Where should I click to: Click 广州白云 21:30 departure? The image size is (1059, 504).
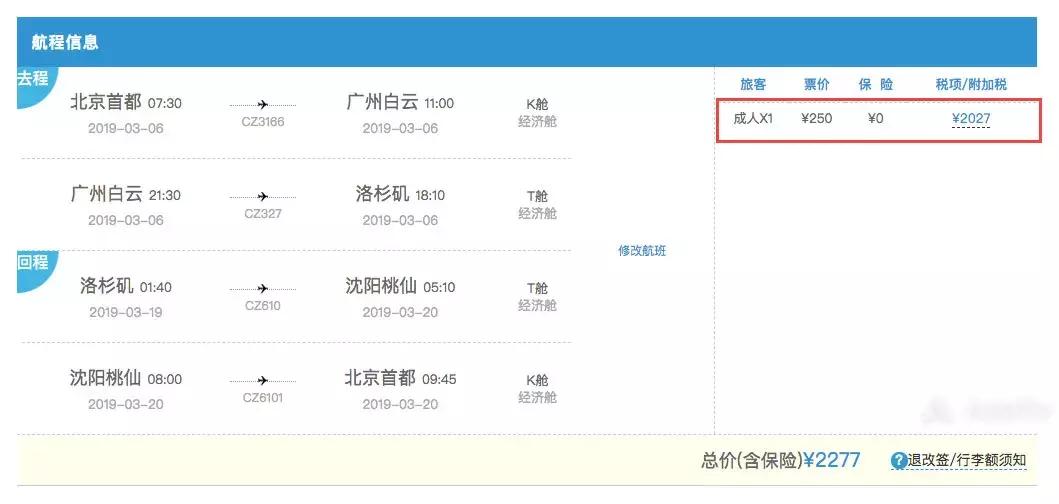126,195
